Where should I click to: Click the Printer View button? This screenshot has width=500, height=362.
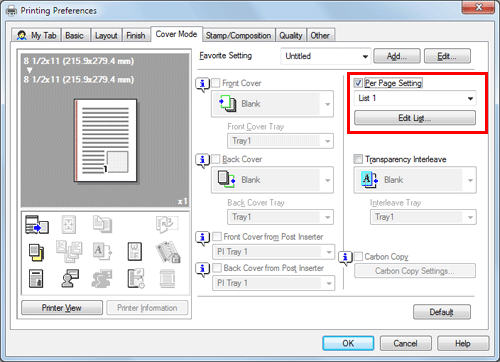[62, 308]
